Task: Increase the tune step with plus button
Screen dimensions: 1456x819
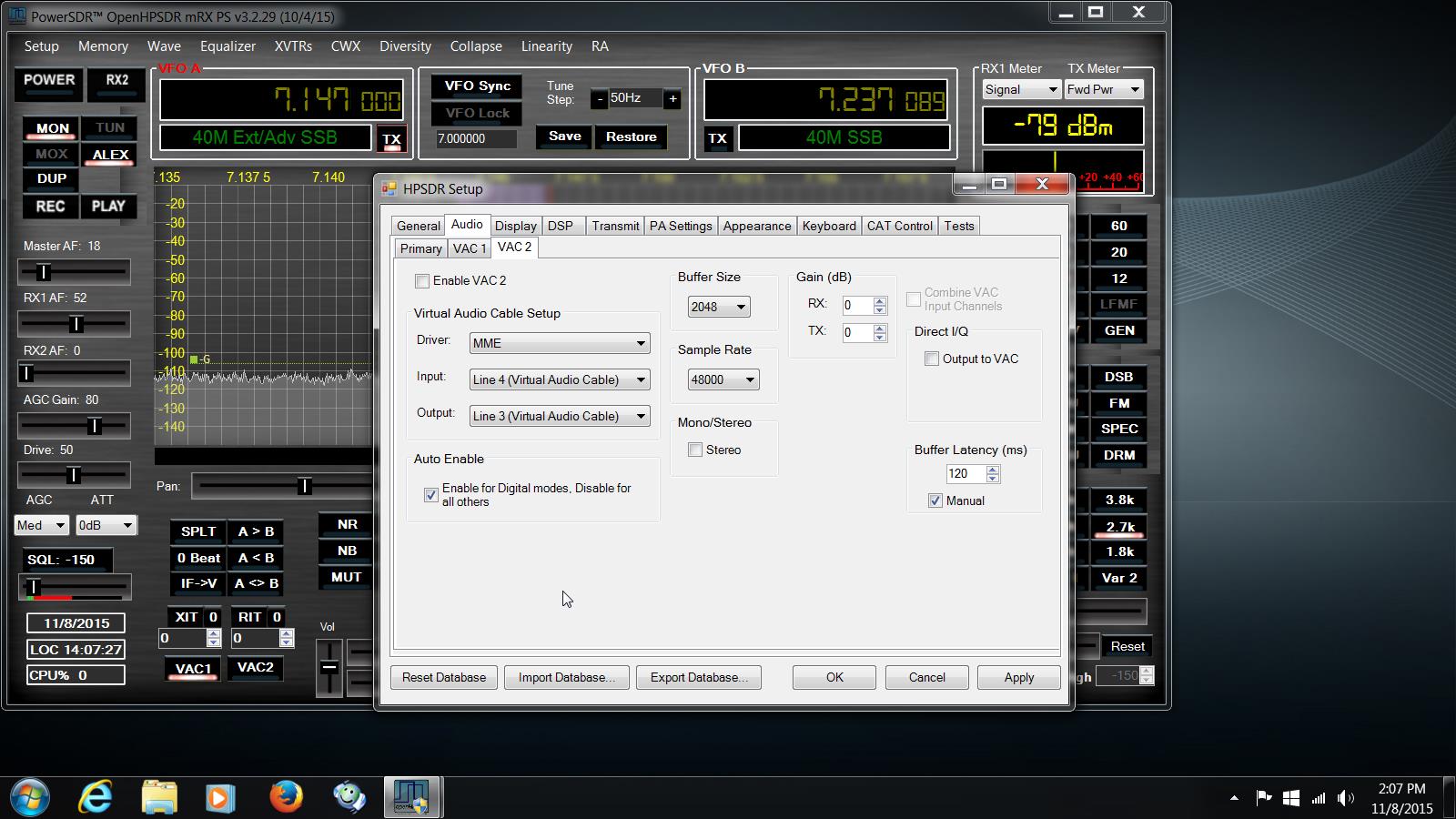Action: click(x=672, y=98)
